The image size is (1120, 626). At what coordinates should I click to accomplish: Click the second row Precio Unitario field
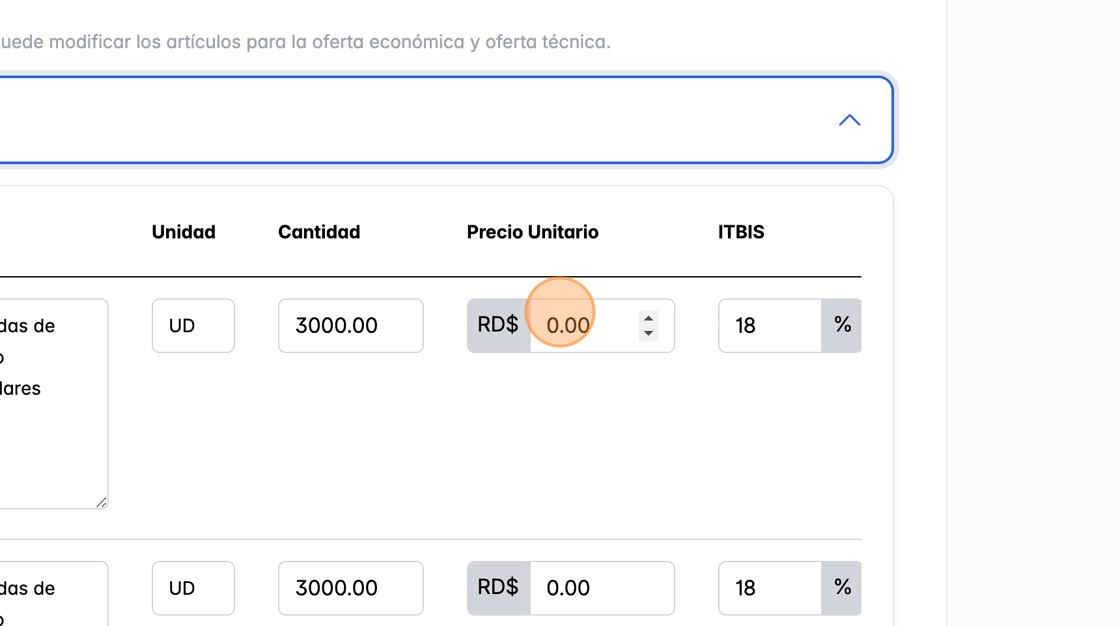pos(601,588)
